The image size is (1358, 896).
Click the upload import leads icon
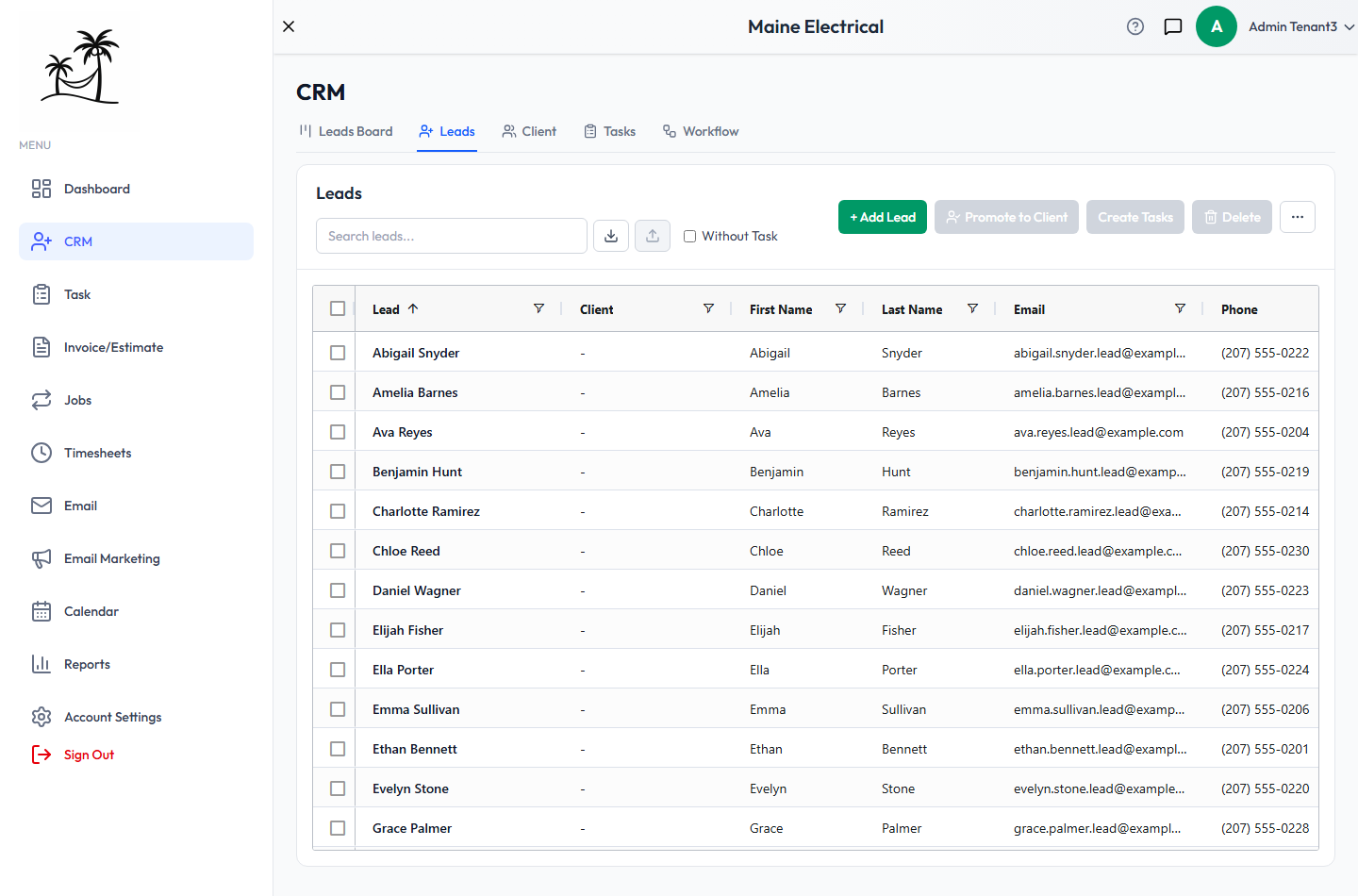(653, 236)
